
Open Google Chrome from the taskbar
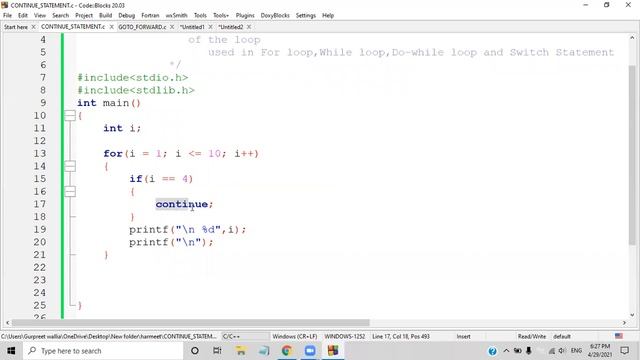point(287,351)
